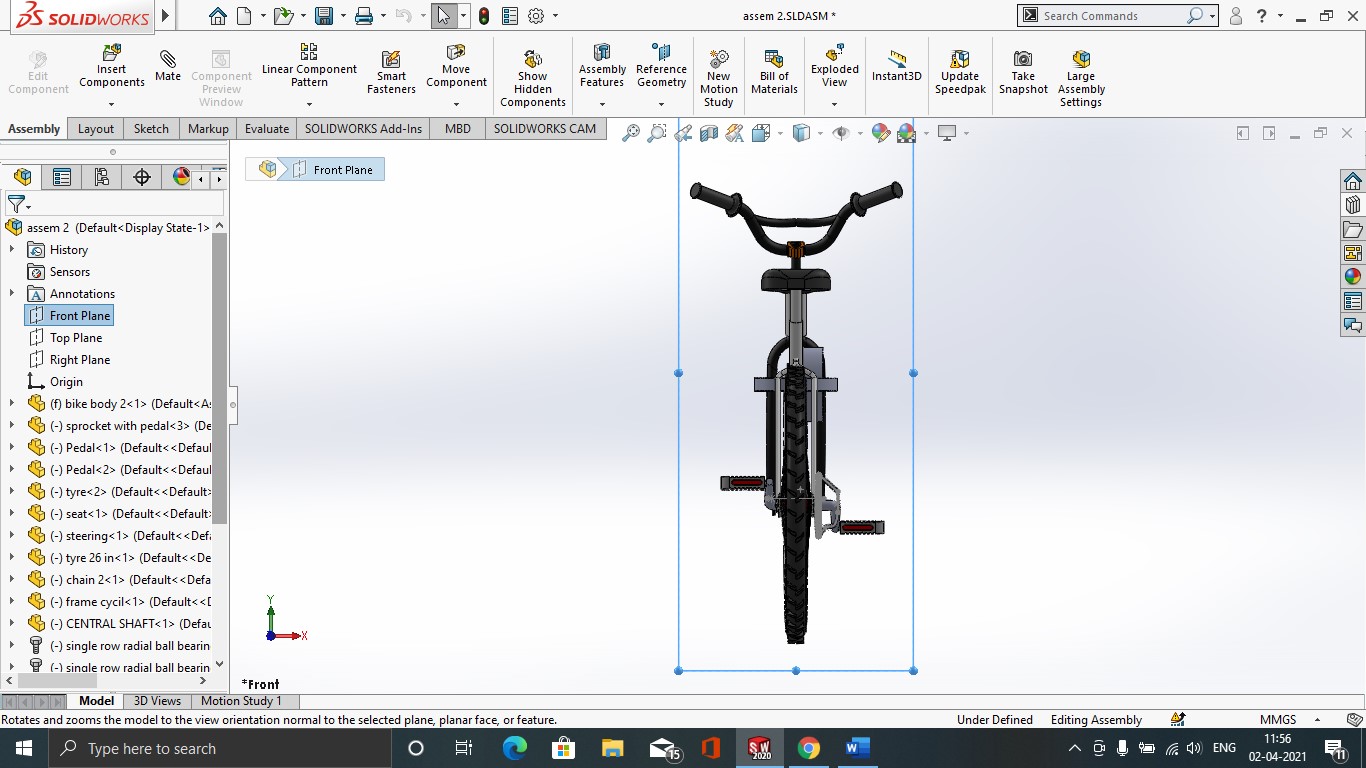Toggle the Section View tool
The width and height of the screenshot is (1366, 768).
click(x=709, y=133)
